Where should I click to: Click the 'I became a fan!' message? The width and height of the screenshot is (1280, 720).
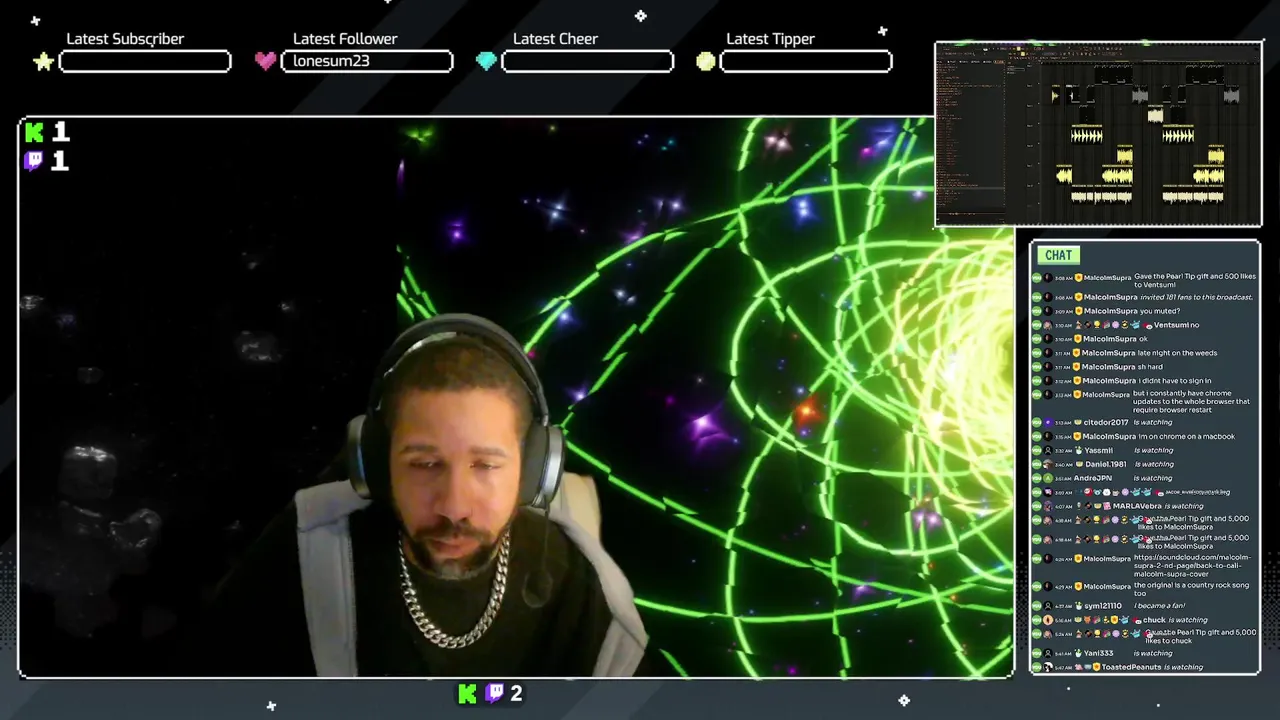(1159, 606)
